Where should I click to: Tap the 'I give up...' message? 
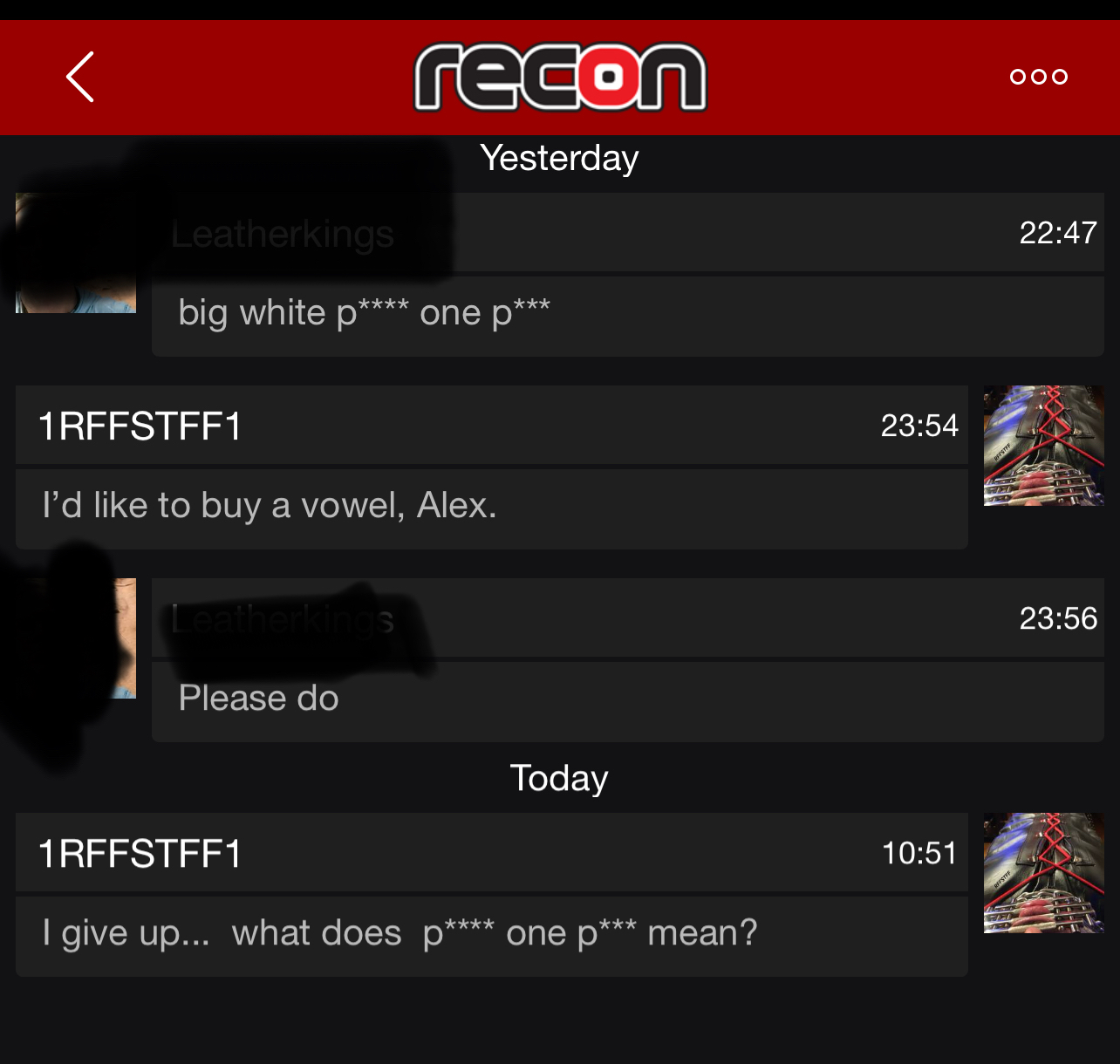click(492, 937)
